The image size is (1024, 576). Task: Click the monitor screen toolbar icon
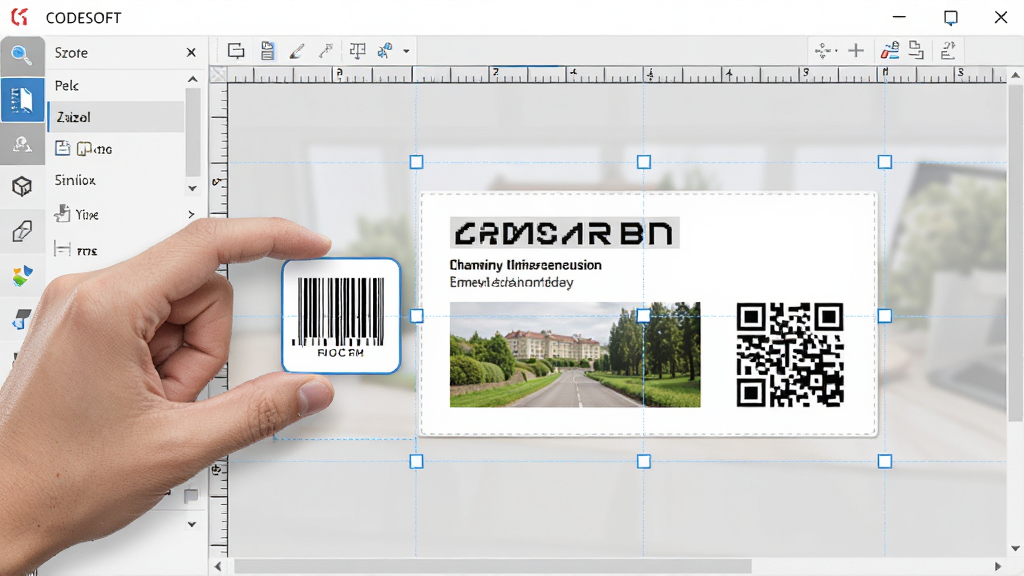pos(236,51)
